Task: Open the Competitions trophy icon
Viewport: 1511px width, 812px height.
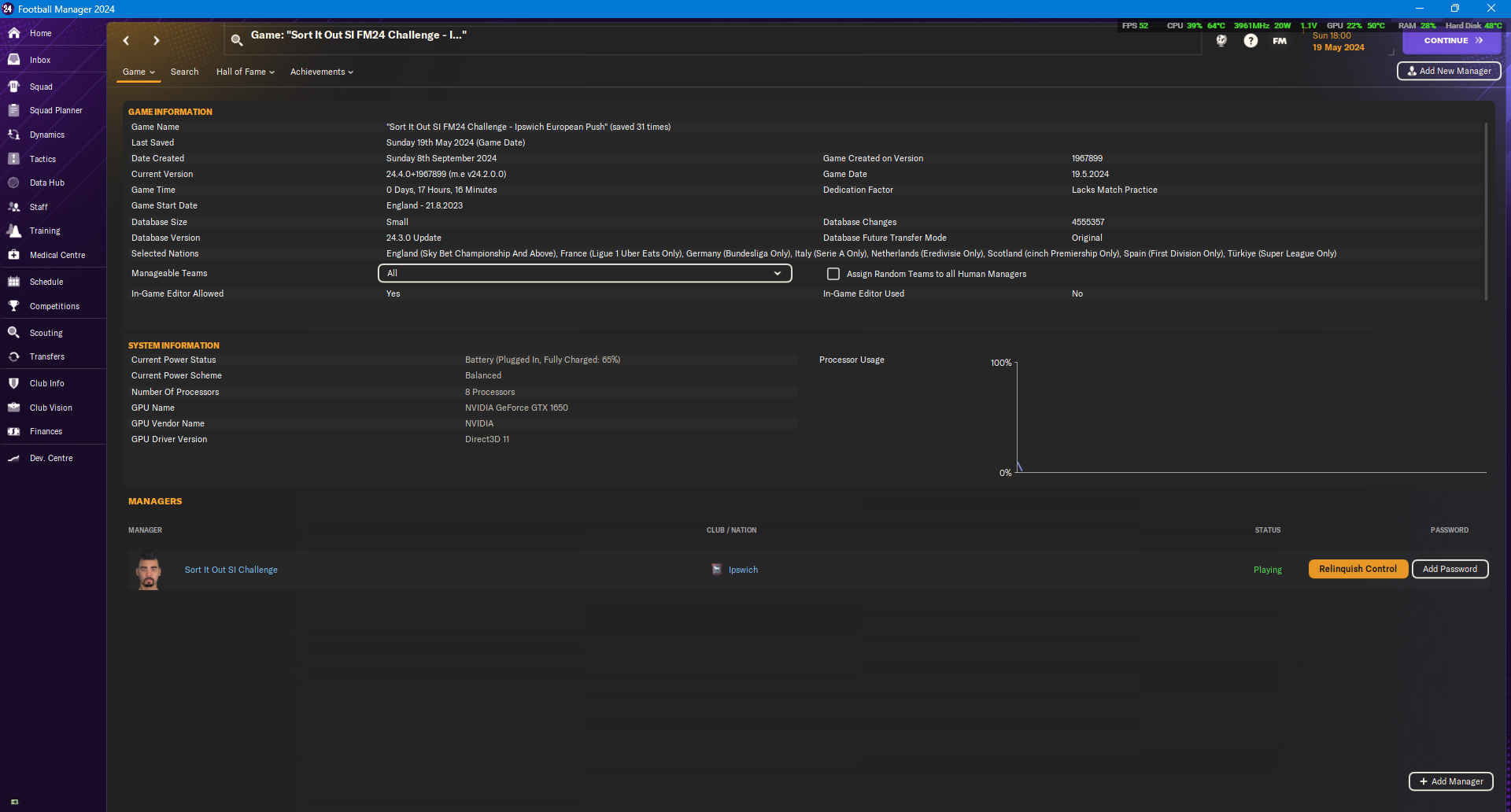Action: [x=13, y=306]
